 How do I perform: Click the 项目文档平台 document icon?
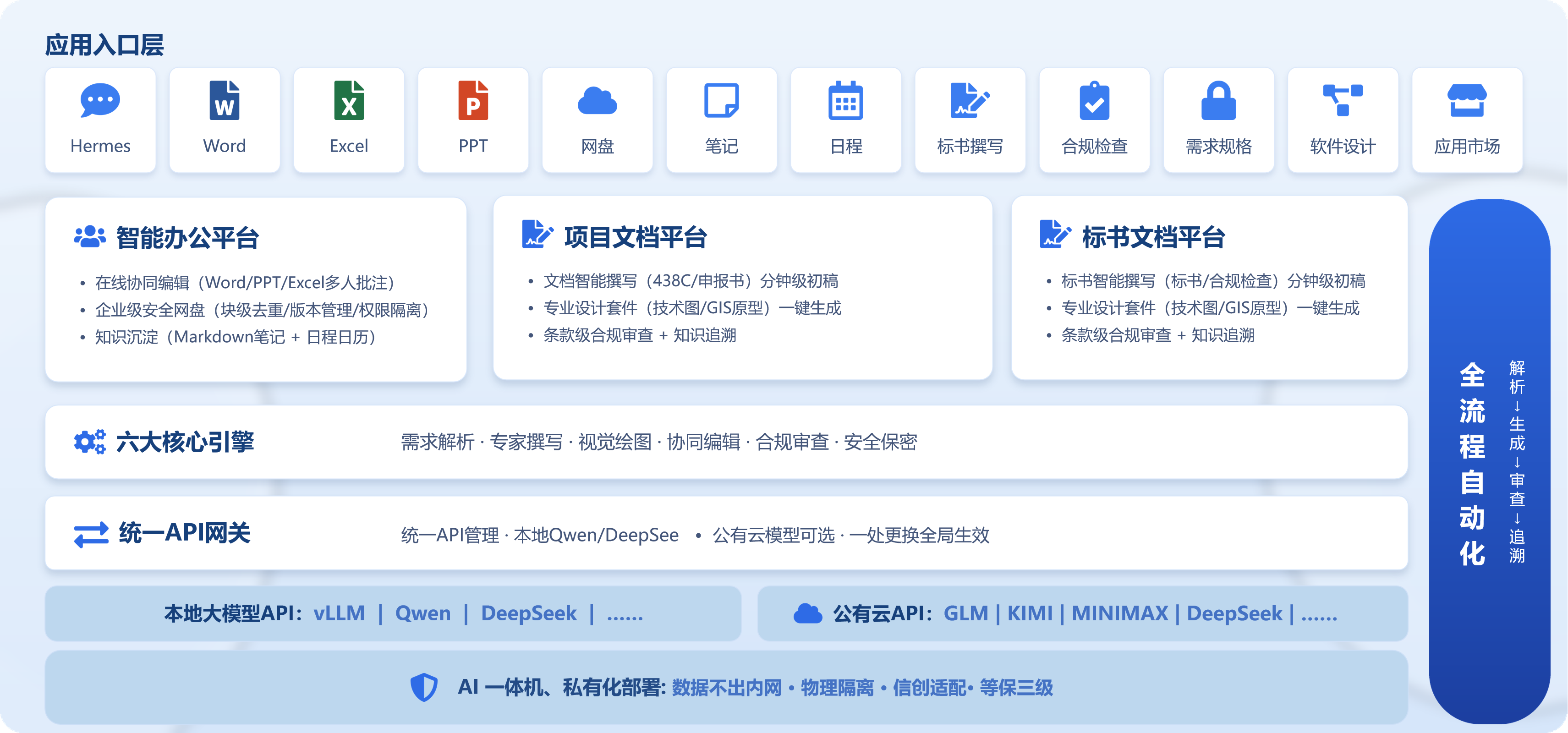coord(538,235)
